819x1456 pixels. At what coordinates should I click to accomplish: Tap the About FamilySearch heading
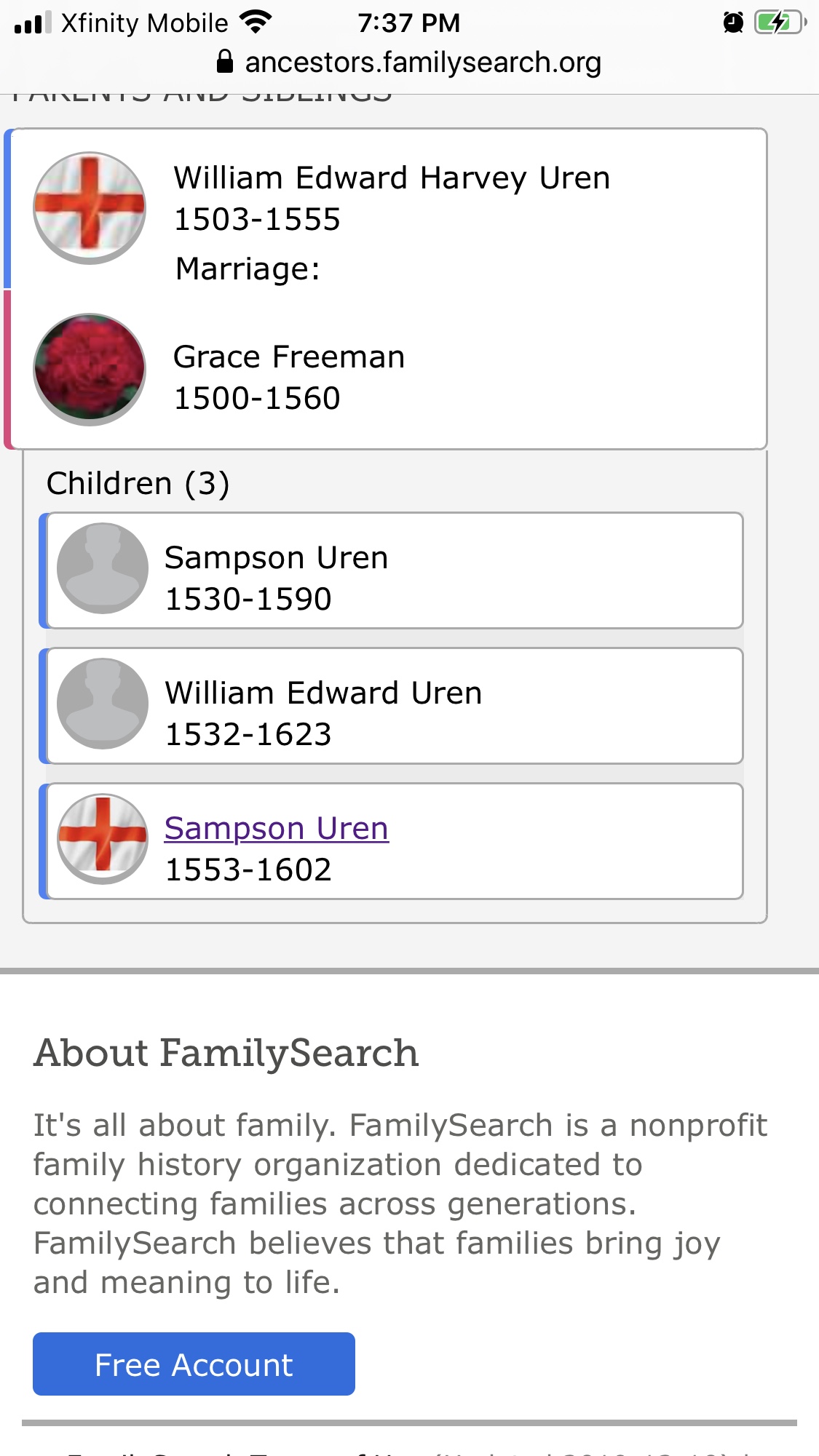(226, 1053)
